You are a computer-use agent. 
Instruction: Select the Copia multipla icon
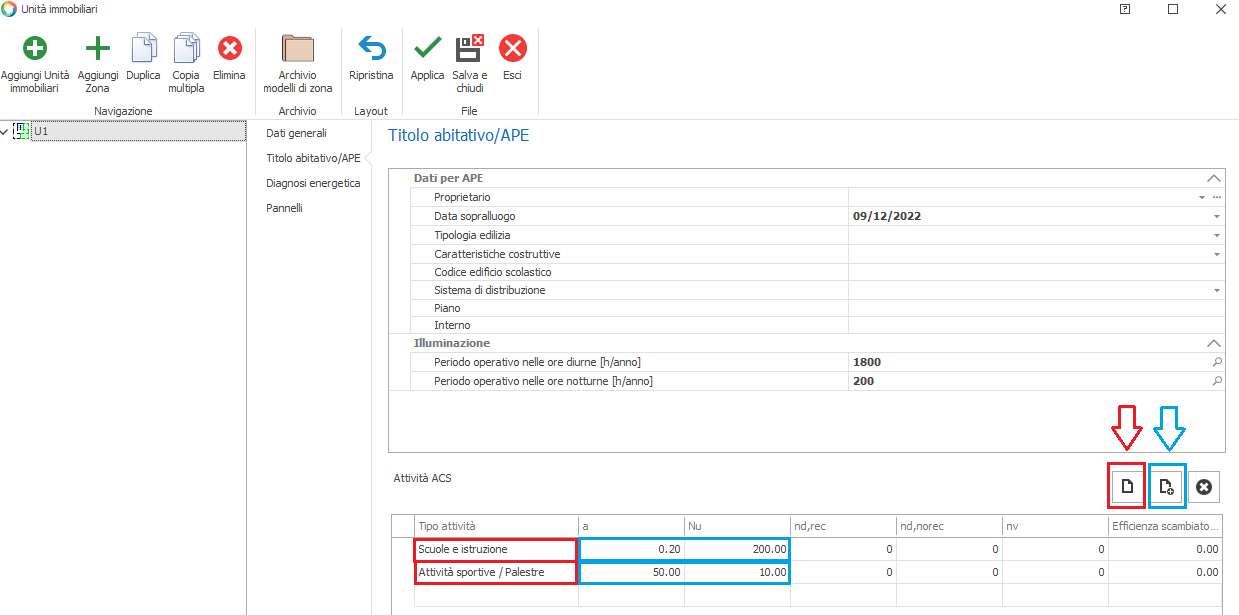[x=186, y=49]
